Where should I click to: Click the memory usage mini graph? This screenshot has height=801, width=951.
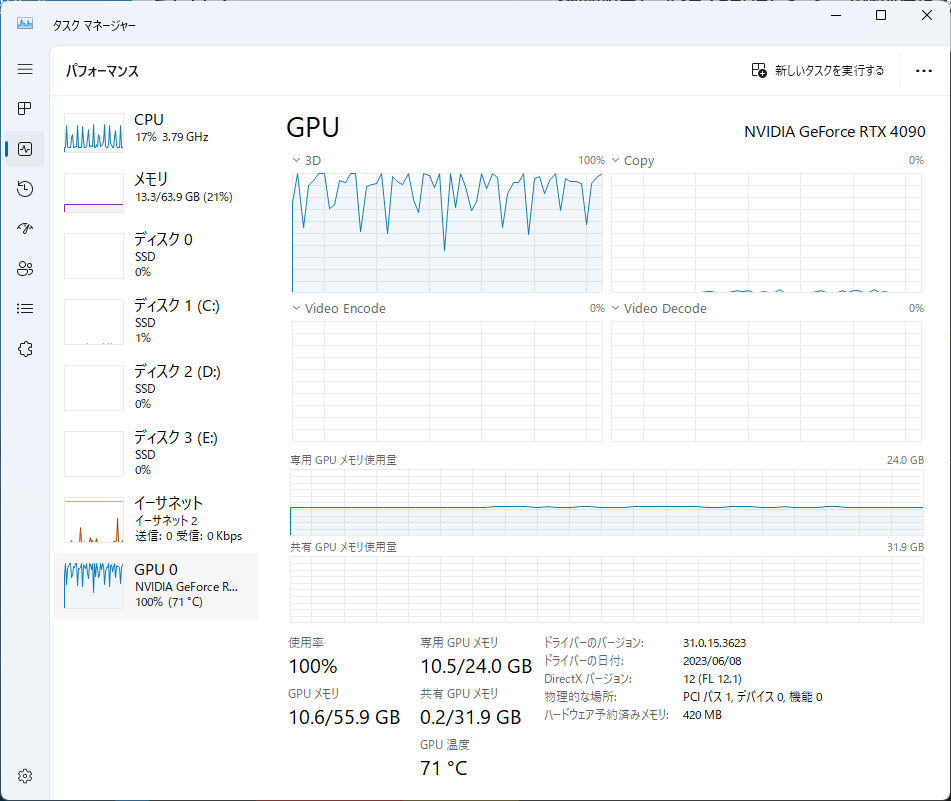click(x=94, y=193)
